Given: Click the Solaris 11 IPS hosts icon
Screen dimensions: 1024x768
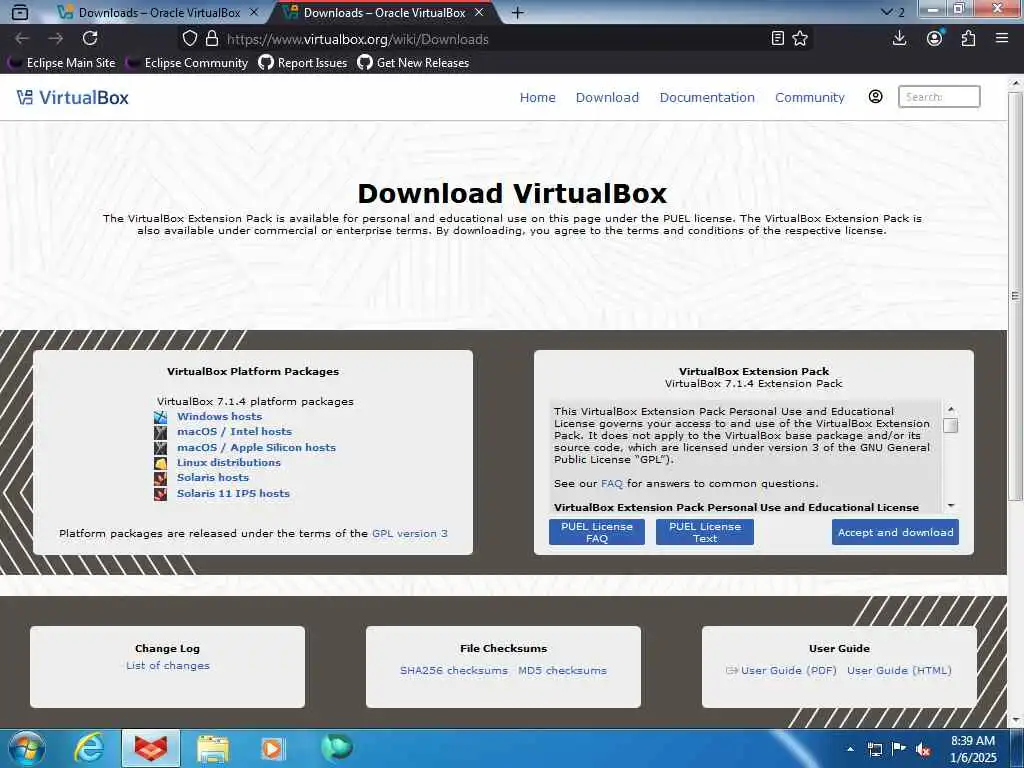Looking at the screenshot, I should point(161,494).
